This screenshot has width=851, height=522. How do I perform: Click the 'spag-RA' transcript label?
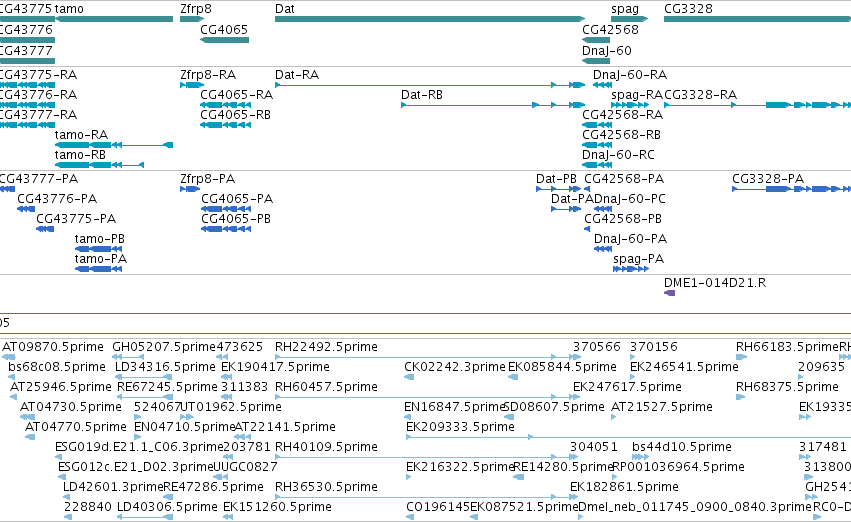pyautogui.click(x=637, y=95)
